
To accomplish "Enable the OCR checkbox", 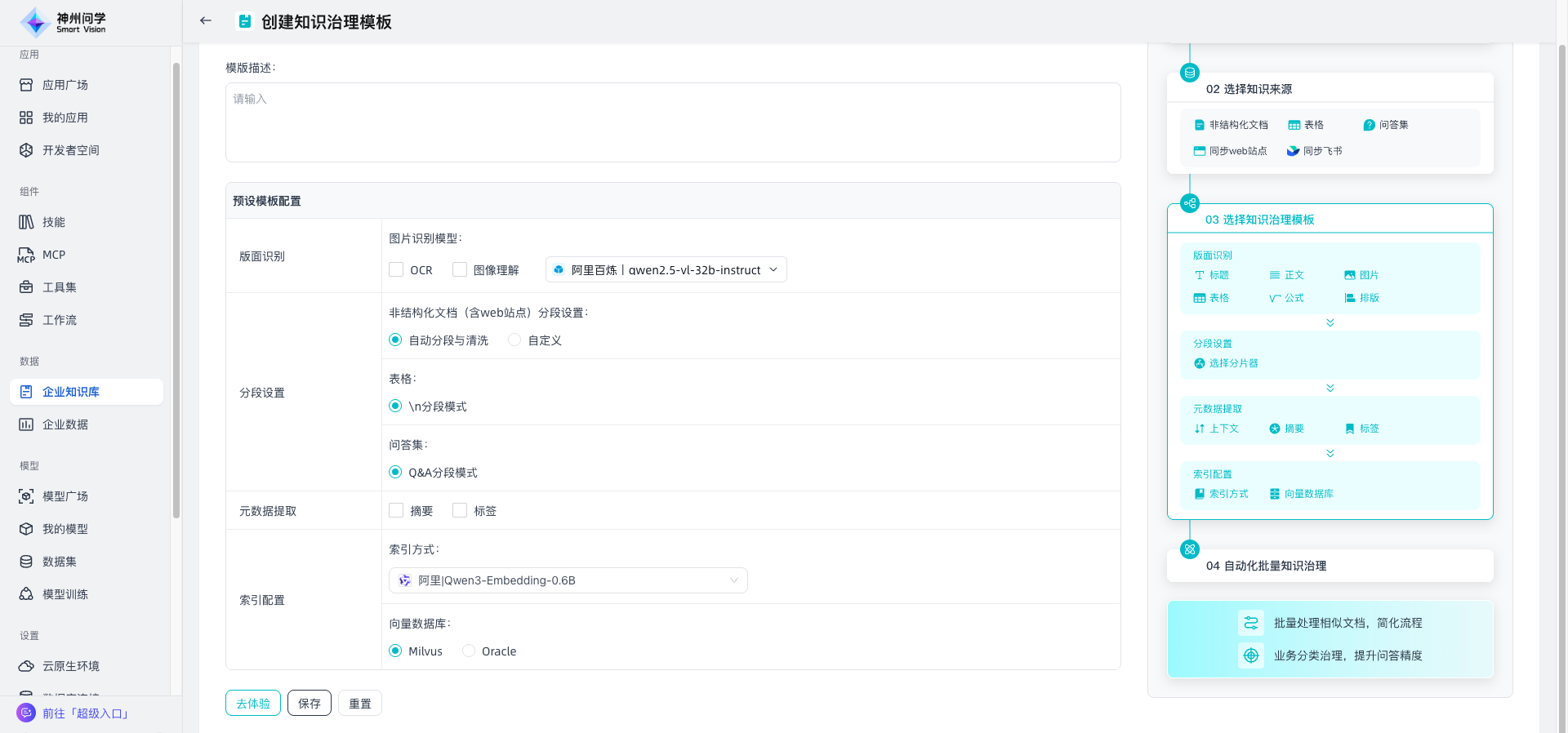I will [397, 270].
